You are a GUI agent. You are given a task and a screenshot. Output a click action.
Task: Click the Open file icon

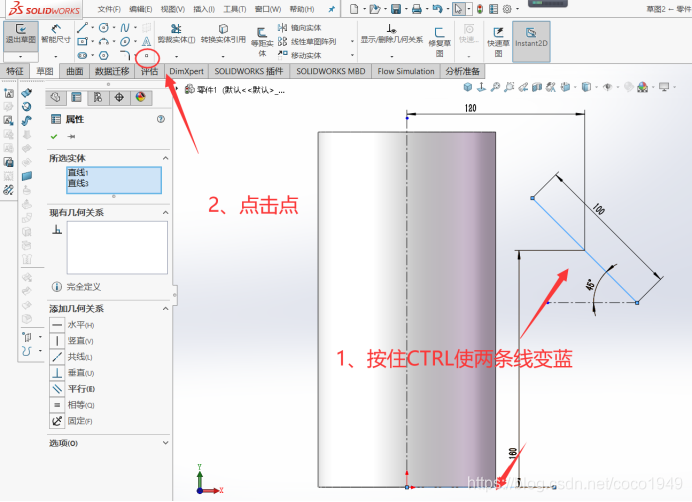[x=375, y=9]
